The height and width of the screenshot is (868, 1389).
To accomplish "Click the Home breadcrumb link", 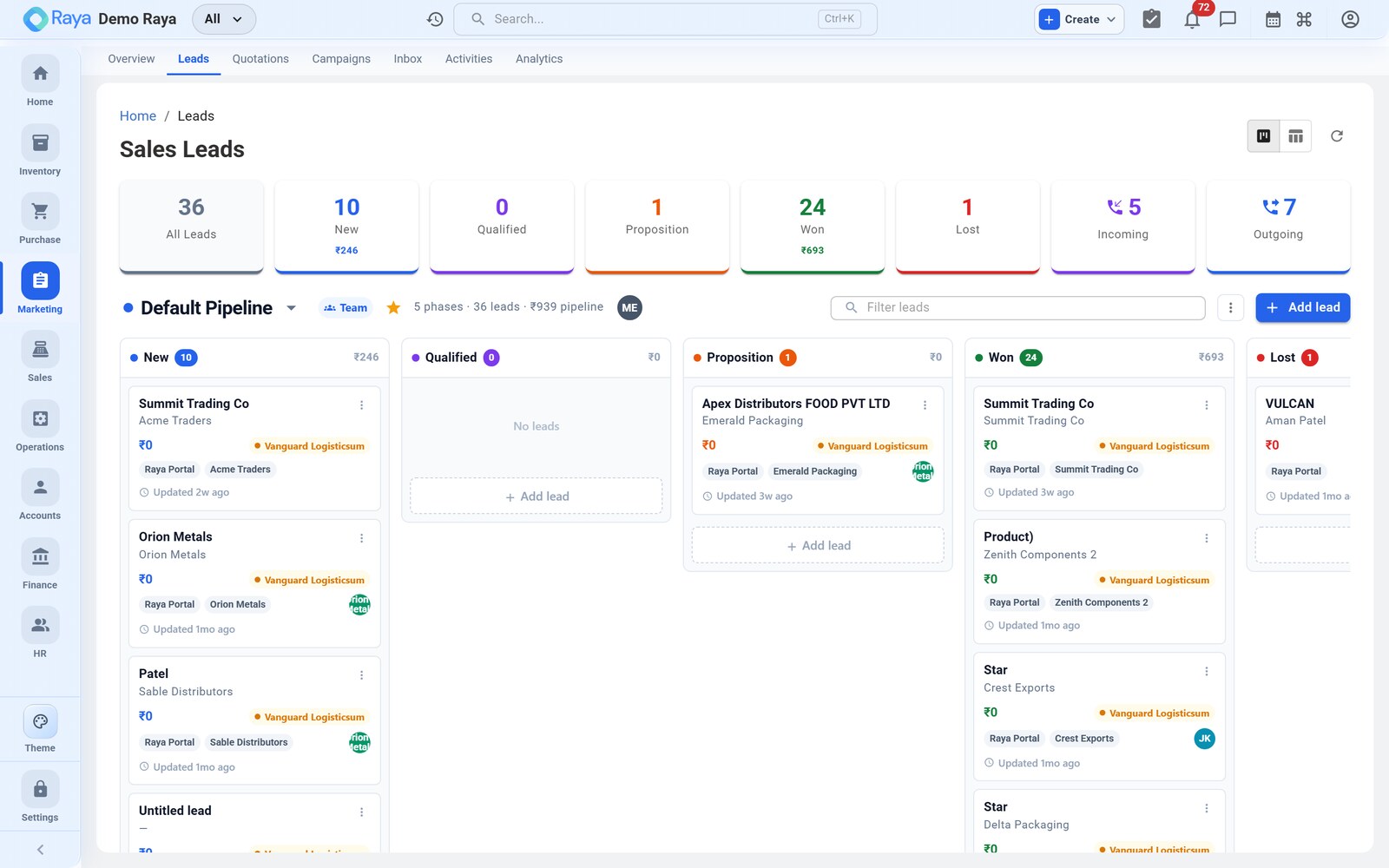I will [x=138, y=116].
